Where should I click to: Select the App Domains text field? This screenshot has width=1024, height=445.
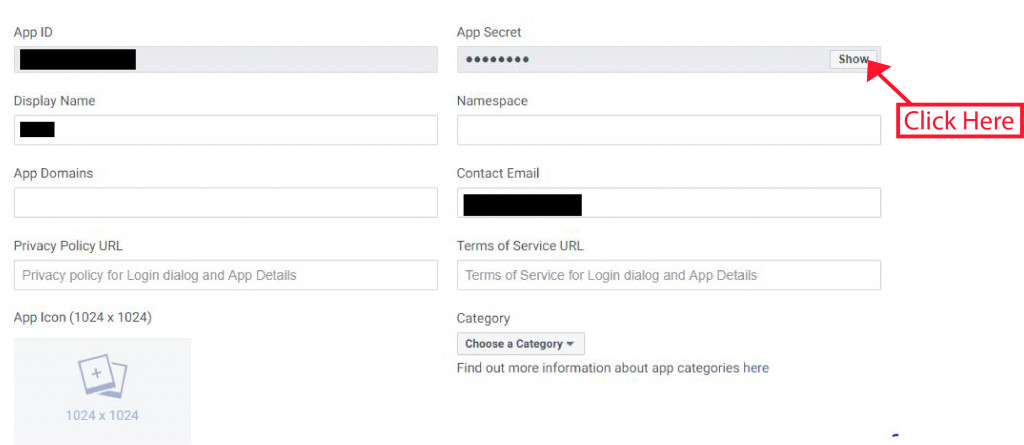click(x=225, y=203)
